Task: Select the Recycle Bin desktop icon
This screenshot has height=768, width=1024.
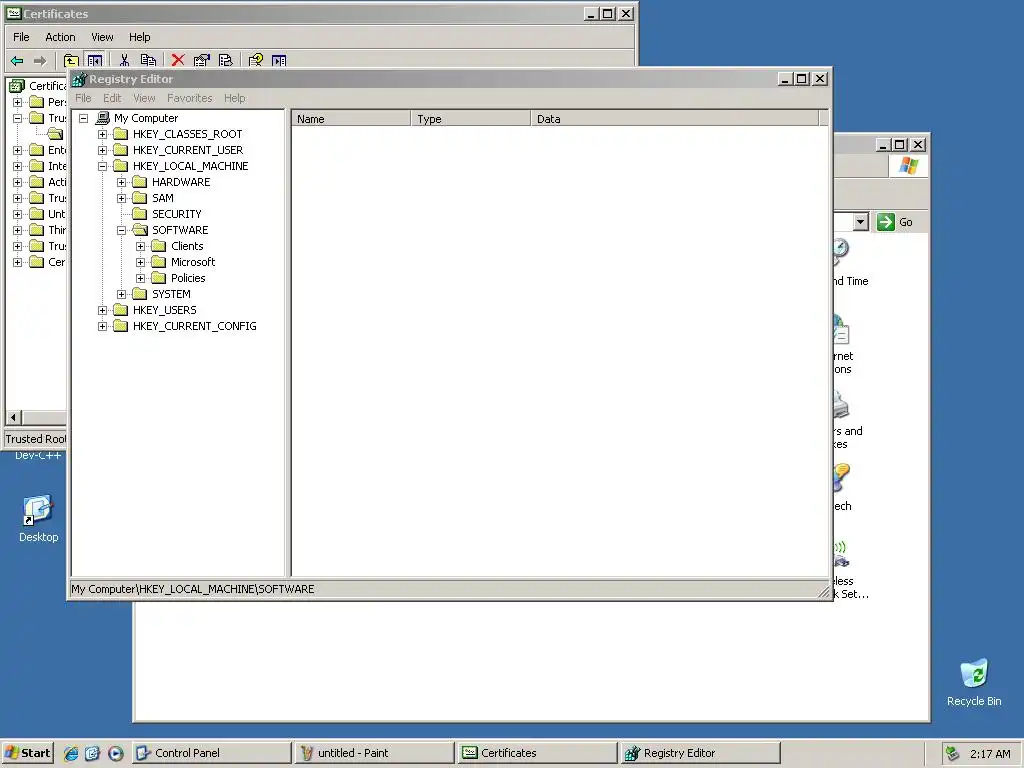Action: pyautogui.click(x=974, y=674)
